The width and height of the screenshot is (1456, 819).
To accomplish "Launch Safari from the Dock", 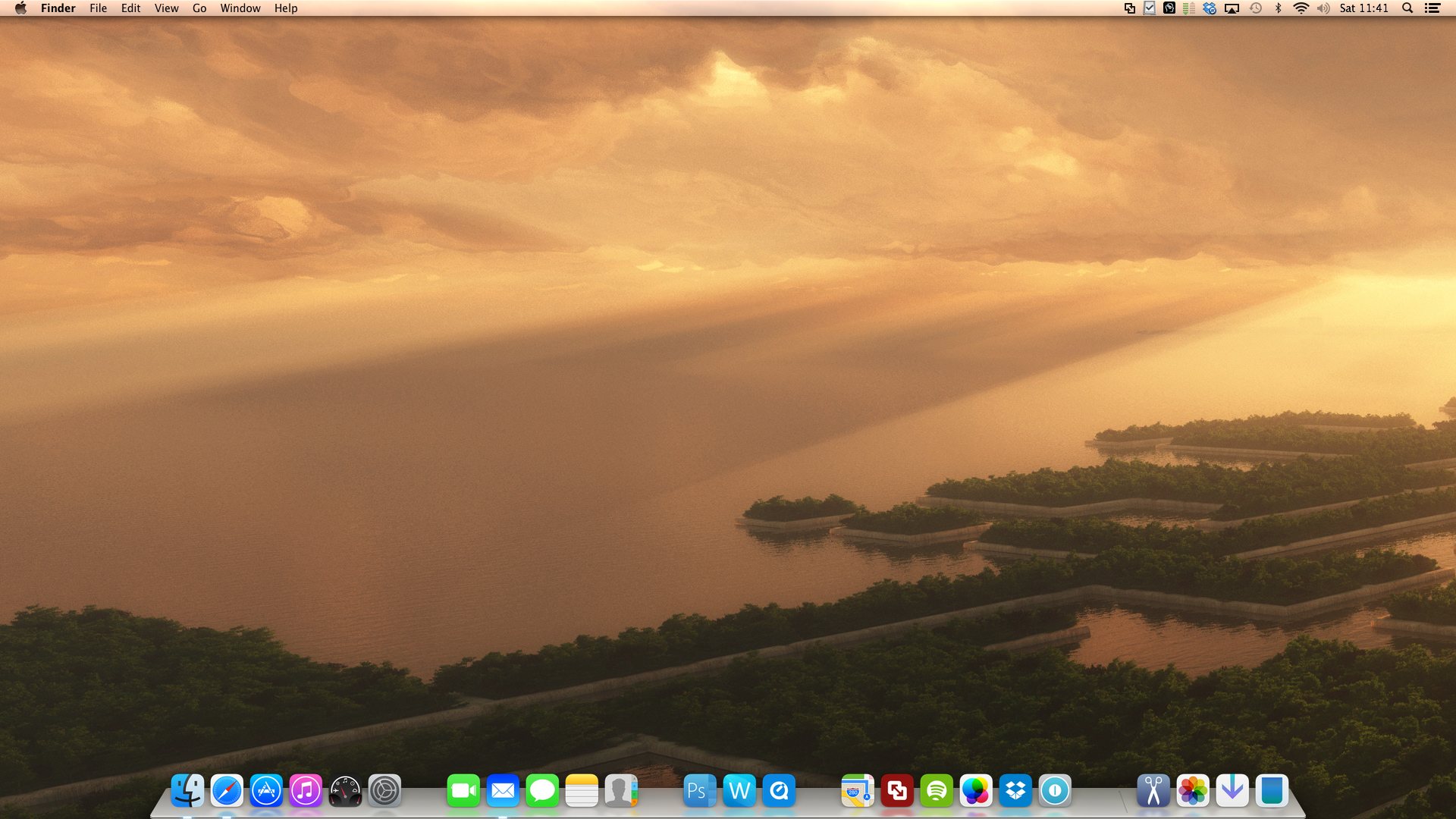I will point(227,791).
